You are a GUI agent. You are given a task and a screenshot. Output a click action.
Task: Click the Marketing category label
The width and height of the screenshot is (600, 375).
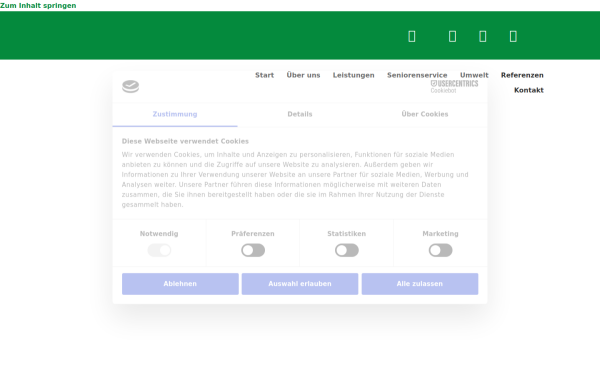[x=440, y=234]
